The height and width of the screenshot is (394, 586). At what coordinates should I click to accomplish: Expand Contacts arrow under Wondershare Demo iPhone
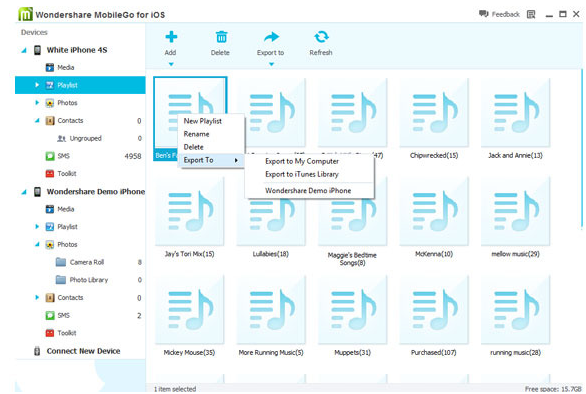pyautogui.click(x=37, y=297)
